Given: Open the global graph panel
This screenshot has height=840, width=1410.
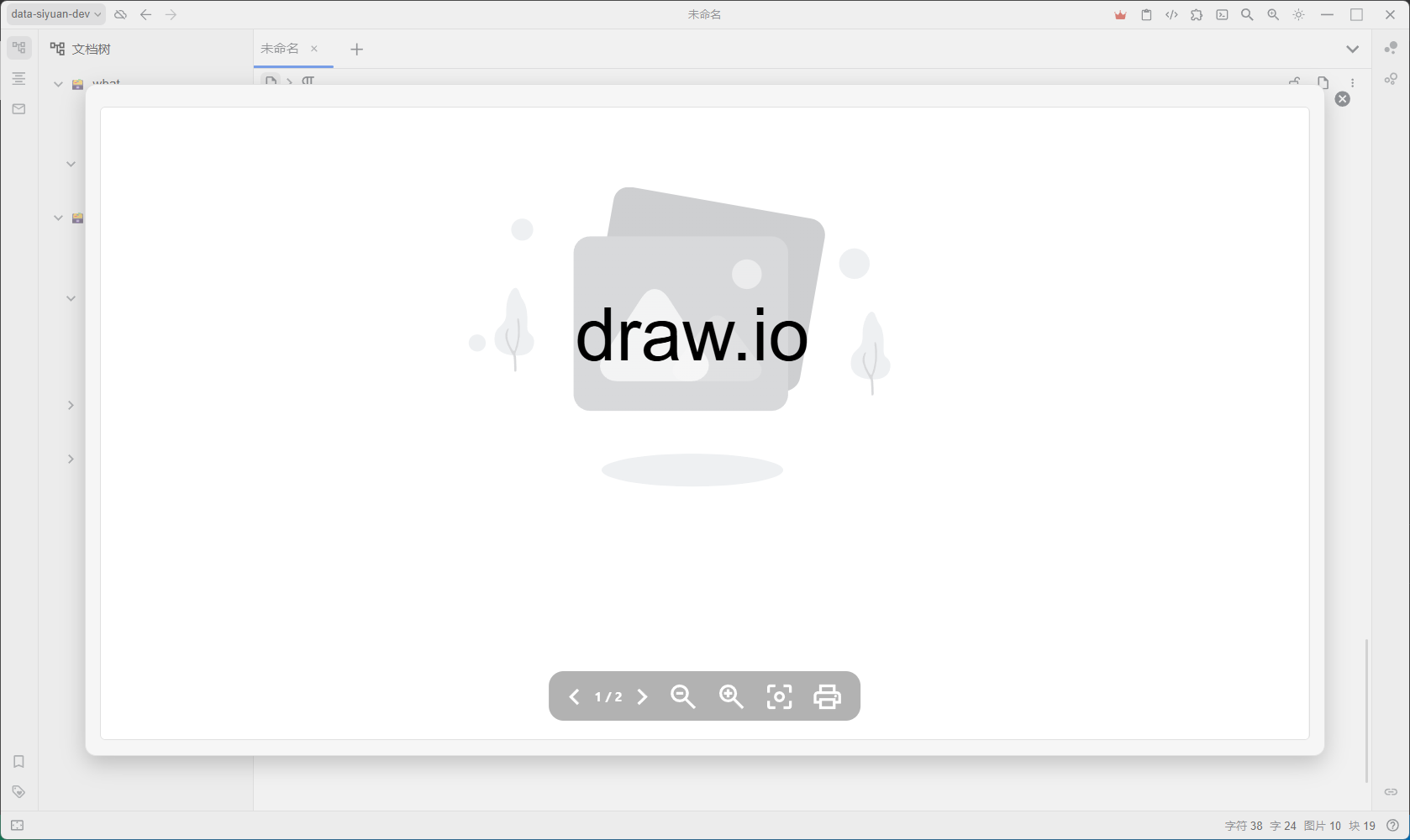Looking at the screenshot, I should pyautogui.click(x=1391, y=79).
